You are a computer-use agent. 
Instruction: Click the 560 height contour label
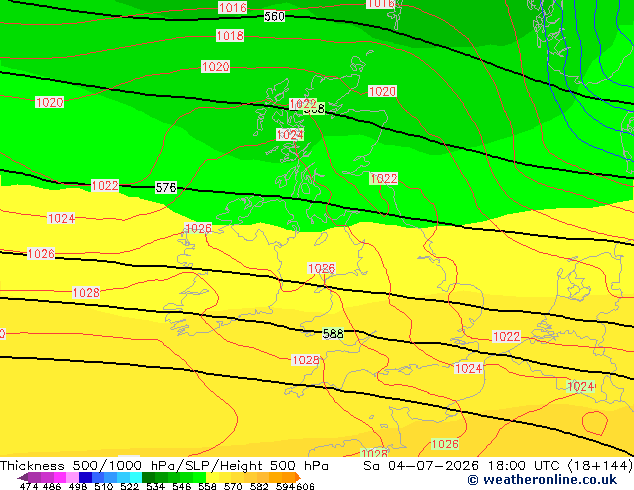[x=274, y=16]
